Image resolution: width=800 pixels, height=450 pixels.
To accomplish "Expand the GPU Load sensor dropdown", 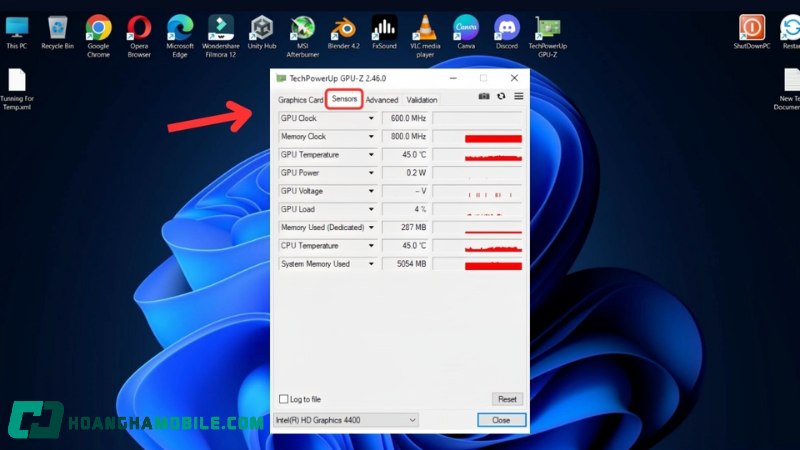I will tap(371, 209).
